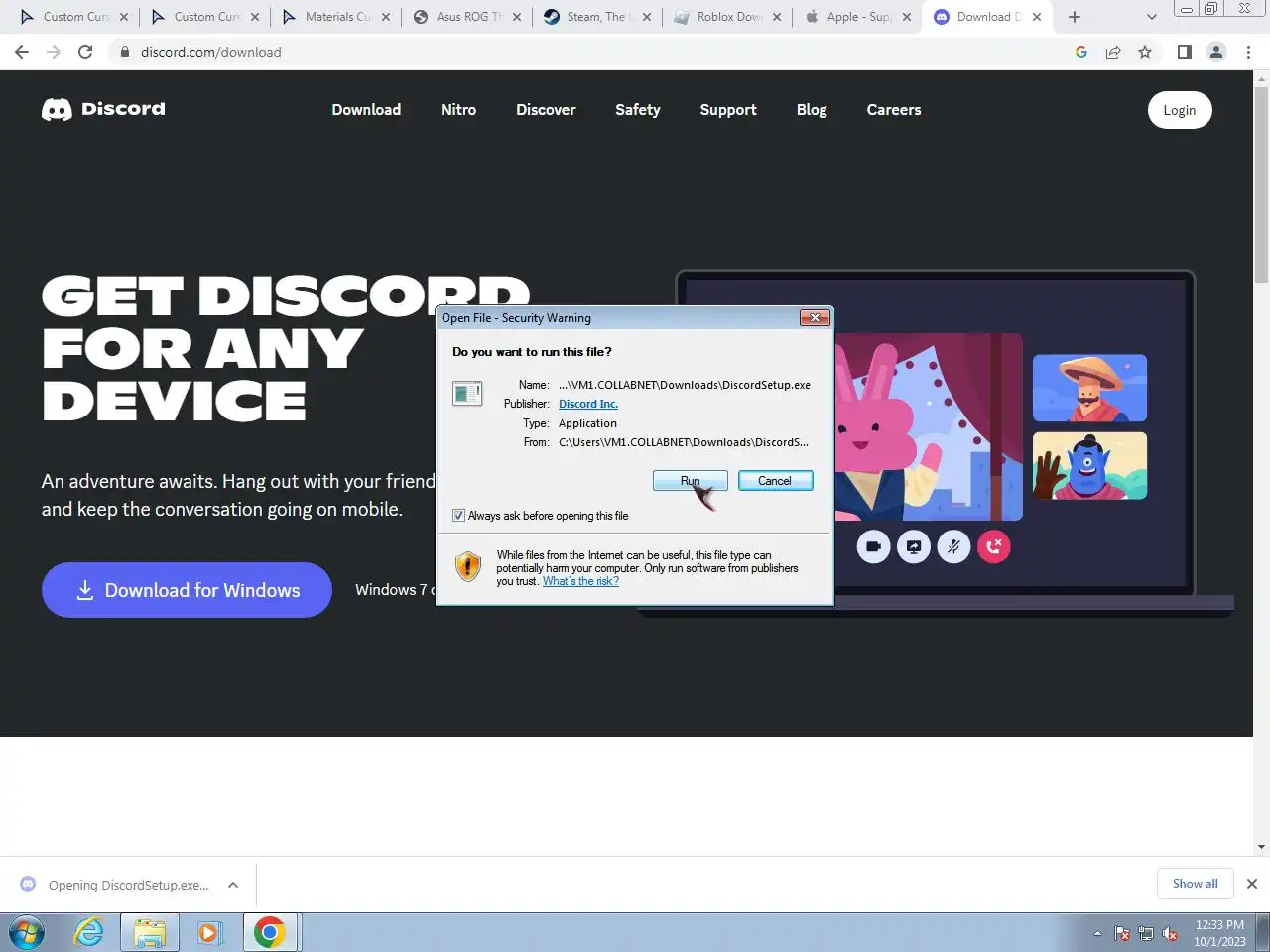Open the Safety nav item
Image resolution: width=1270 pixels, height=952 pixels.
tap(638, 110)
